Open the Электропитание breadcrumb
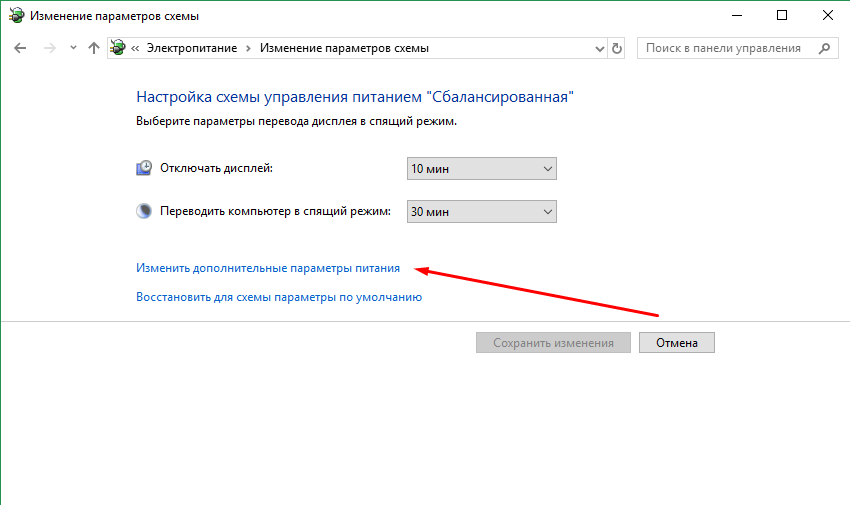850x505 pixels. pos(192,48)
